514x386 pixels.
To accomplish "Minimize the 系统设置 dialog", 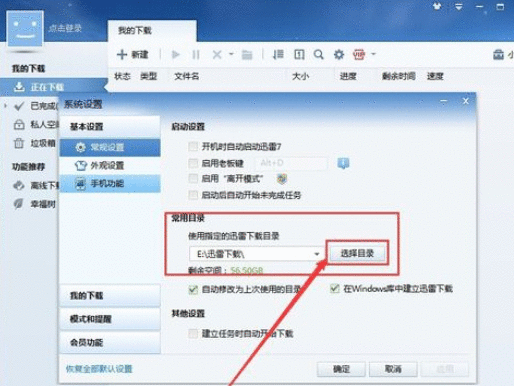I will [x=444, y=101].
